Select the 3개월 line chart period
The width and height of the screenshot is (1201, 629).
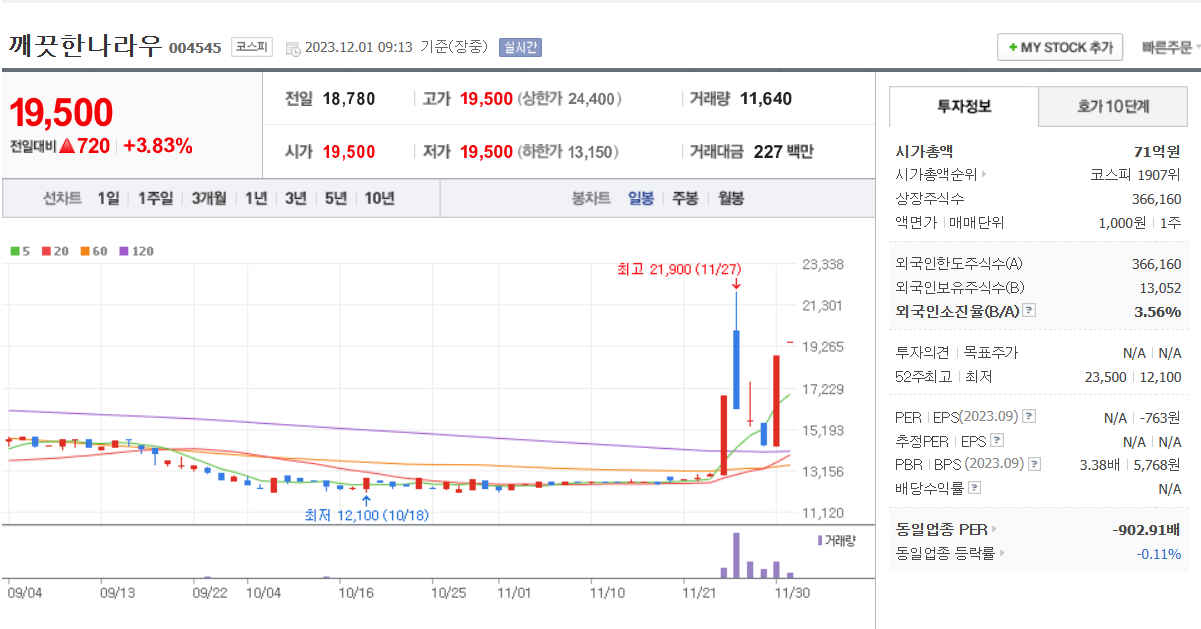pyautogui.click(x=209, y=198)
